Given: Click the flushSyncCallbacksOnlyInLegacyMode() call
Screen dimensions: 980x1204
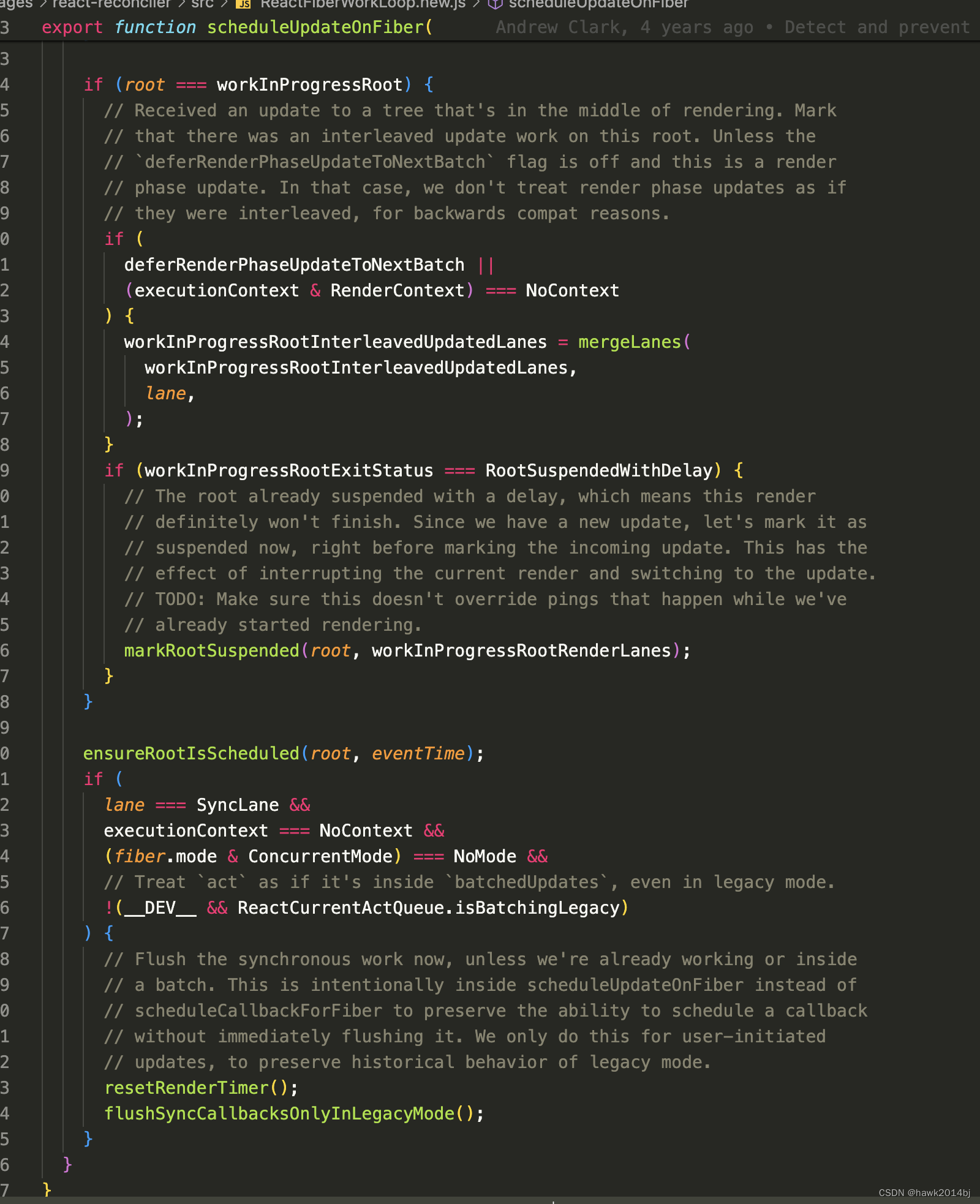Looking at the screenshot, I should coord(294,1113).
